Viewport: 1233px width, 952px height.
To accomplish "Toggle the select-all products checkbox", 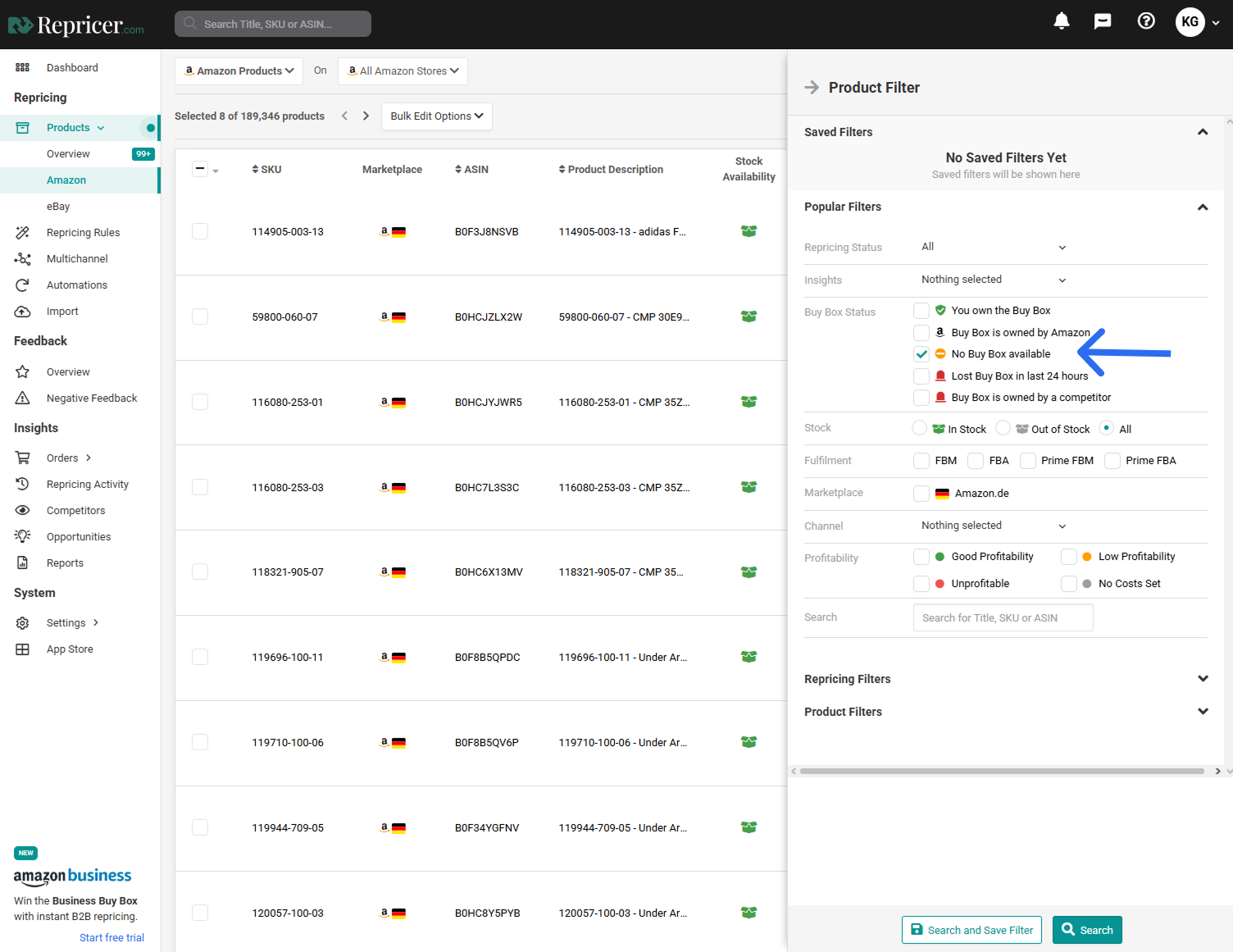I will click(200, 169).
